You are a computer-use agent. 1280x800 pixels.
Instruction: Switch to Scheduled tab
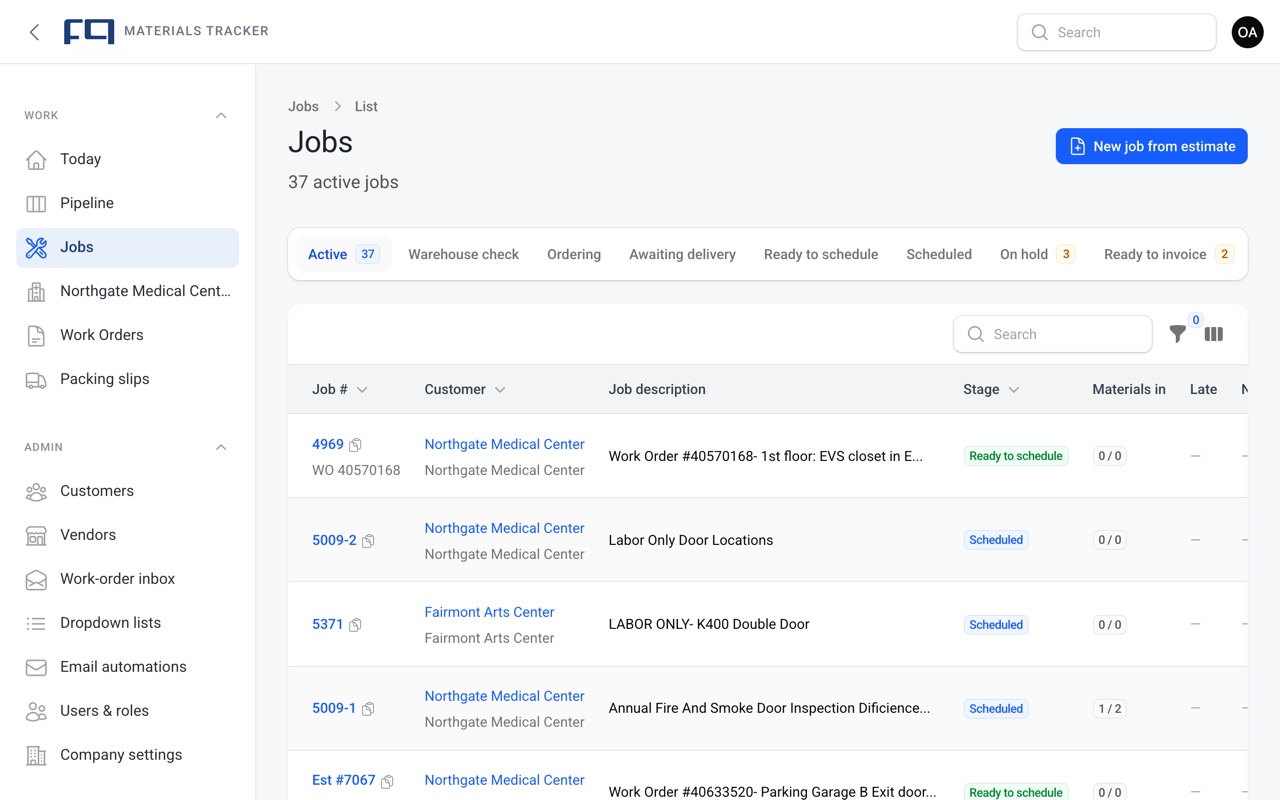[939, 254]
